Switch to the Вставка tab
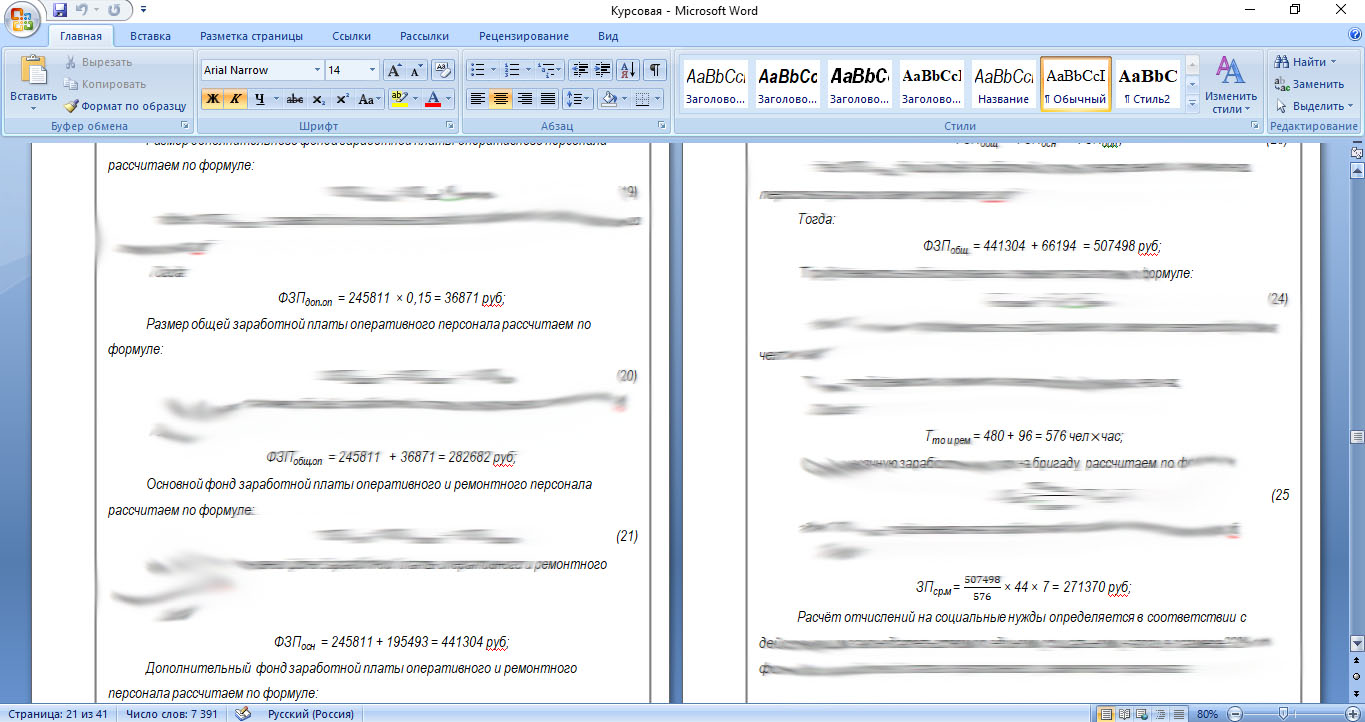 tap(150, 36)
